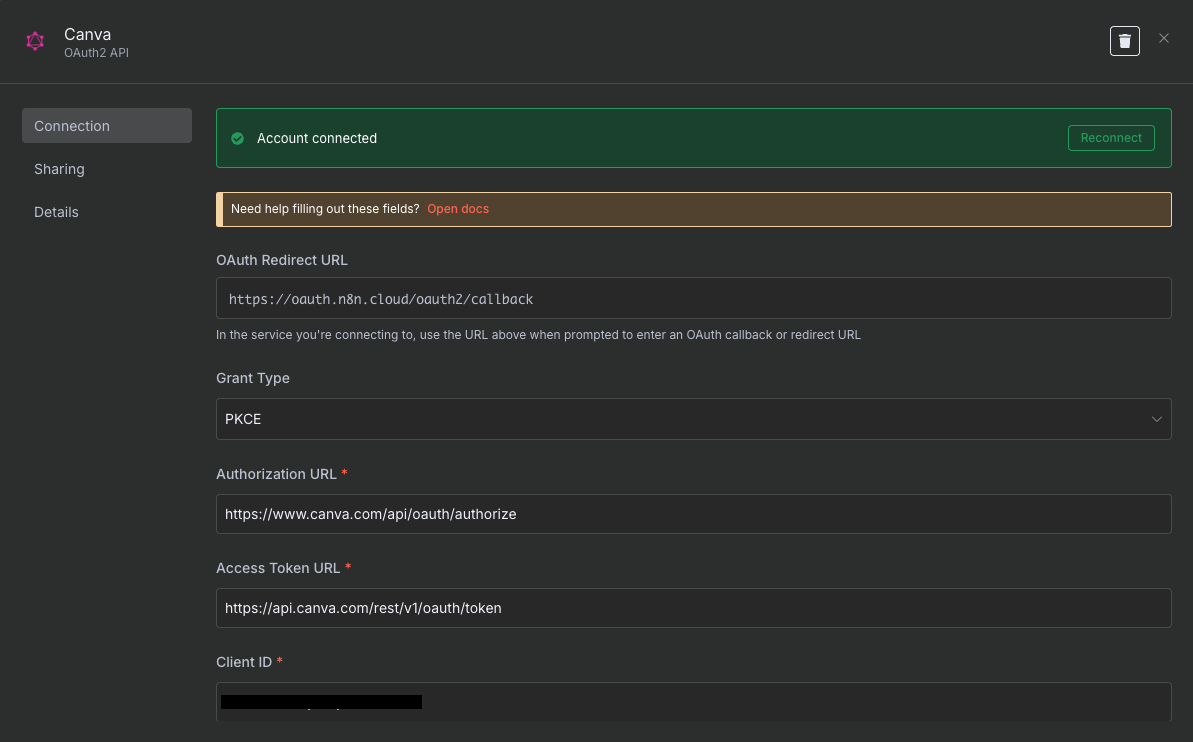Click the 'Access Token URL' label

(x=278, y=568)
